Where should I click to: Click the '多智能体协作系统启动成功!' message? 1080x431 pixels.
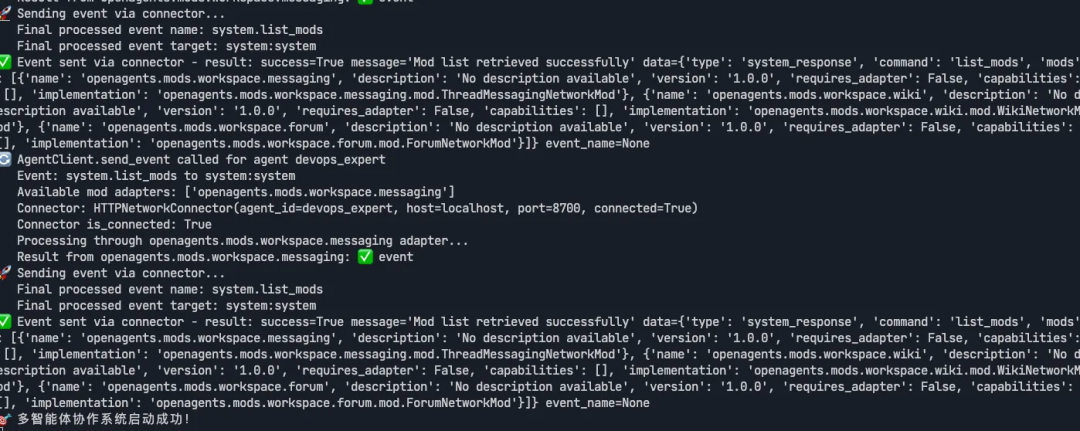click(x=103, y=419)
